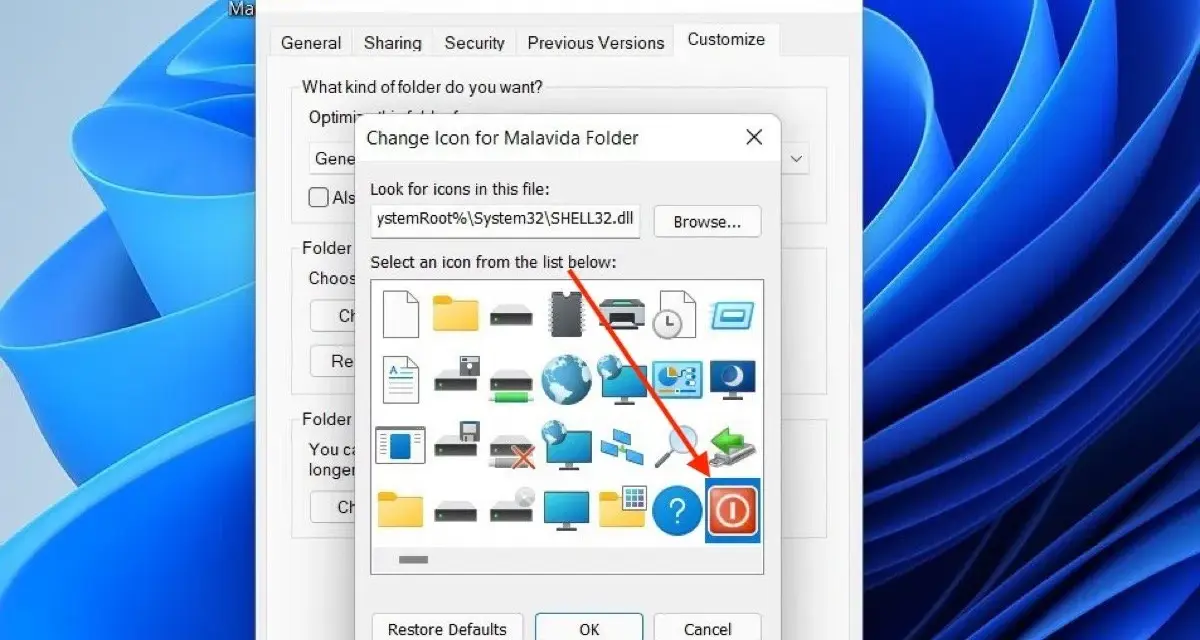Select the plain blue monitor icon

(x=566, y=510)
